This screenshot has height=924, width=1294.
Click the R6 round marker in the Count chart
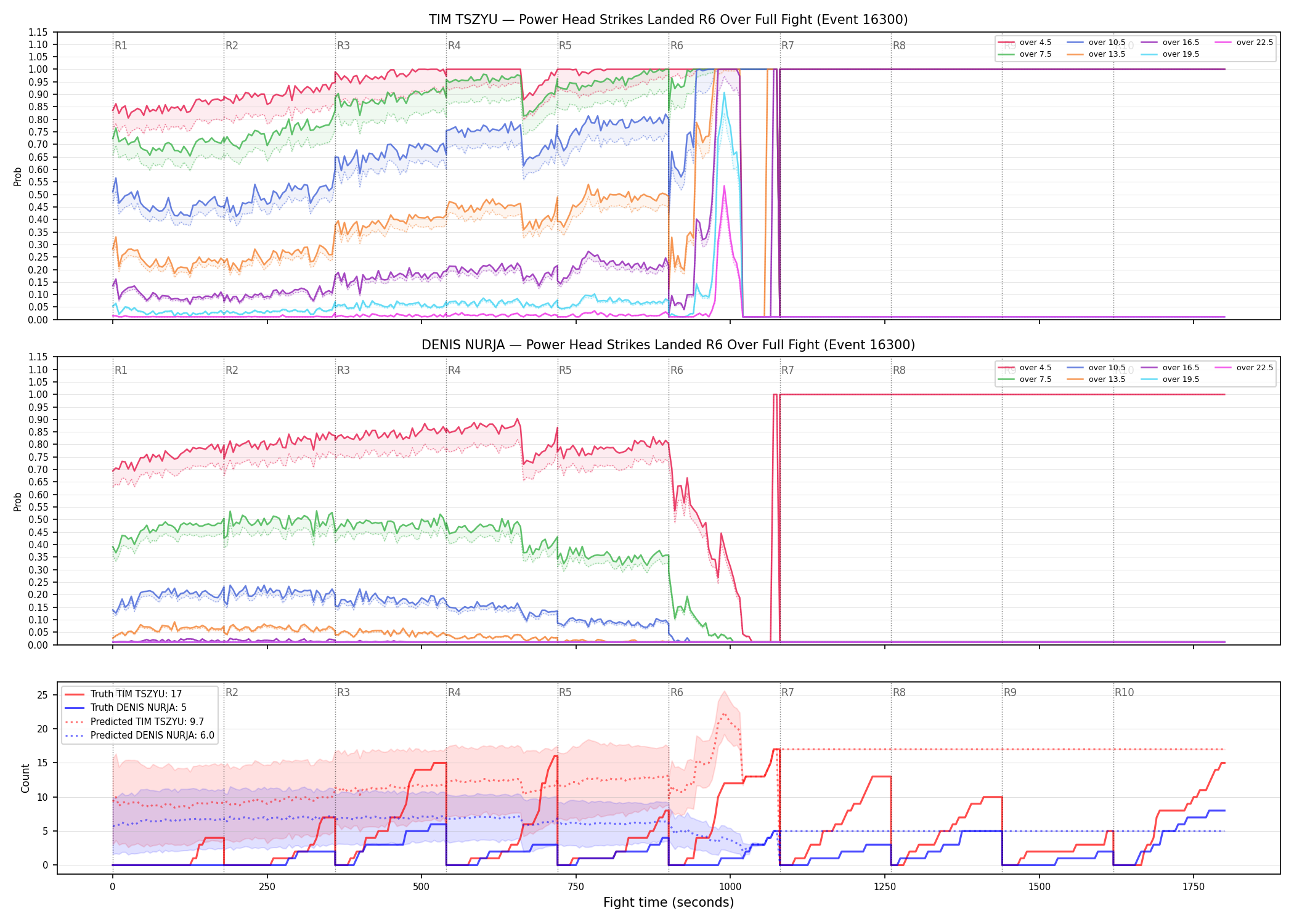tap(677, 692)
